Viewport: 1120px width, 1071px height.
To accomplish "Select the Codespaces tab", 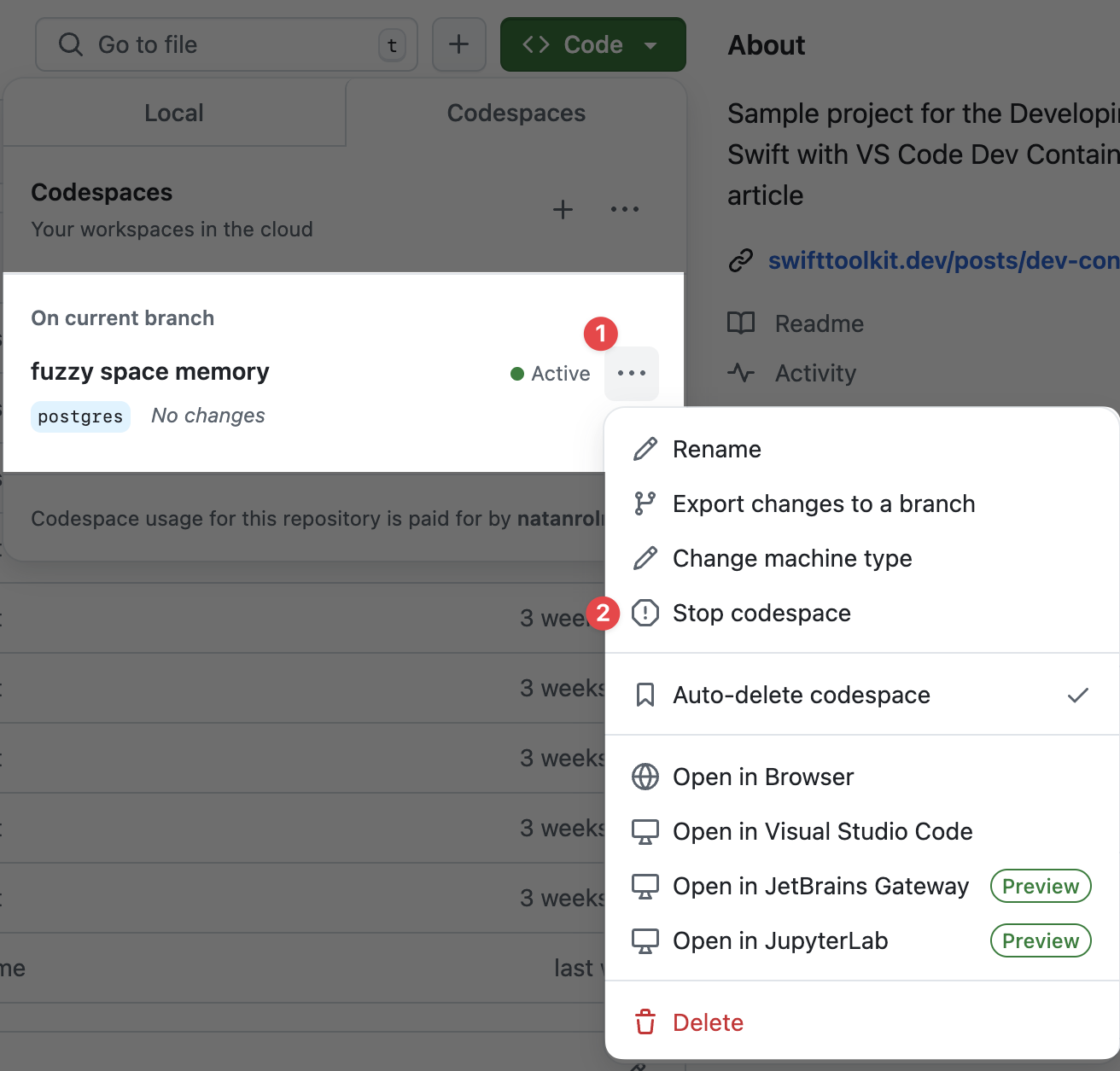I will click(x=516, y=113).
